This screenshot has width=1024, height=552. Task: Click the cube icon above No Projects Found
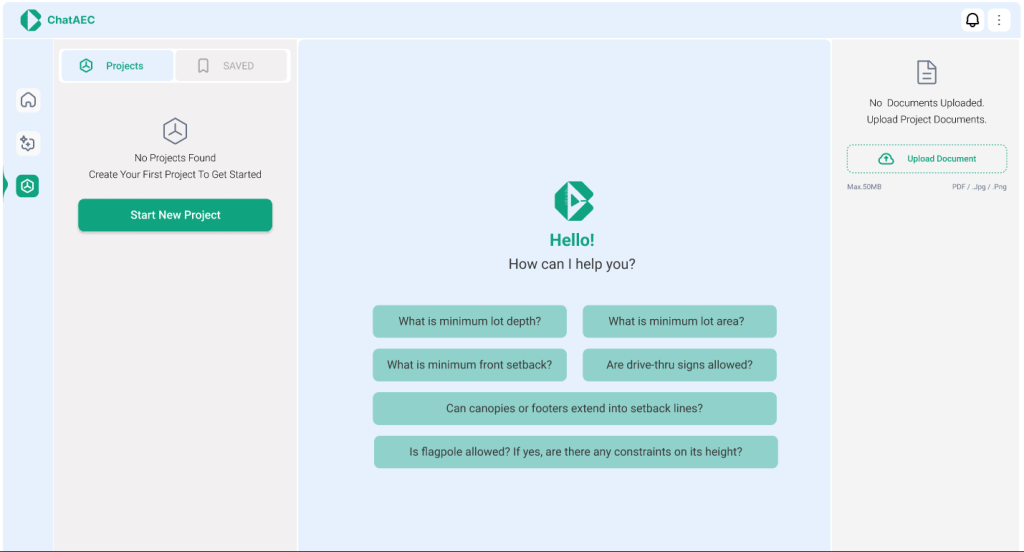(175, 131)
